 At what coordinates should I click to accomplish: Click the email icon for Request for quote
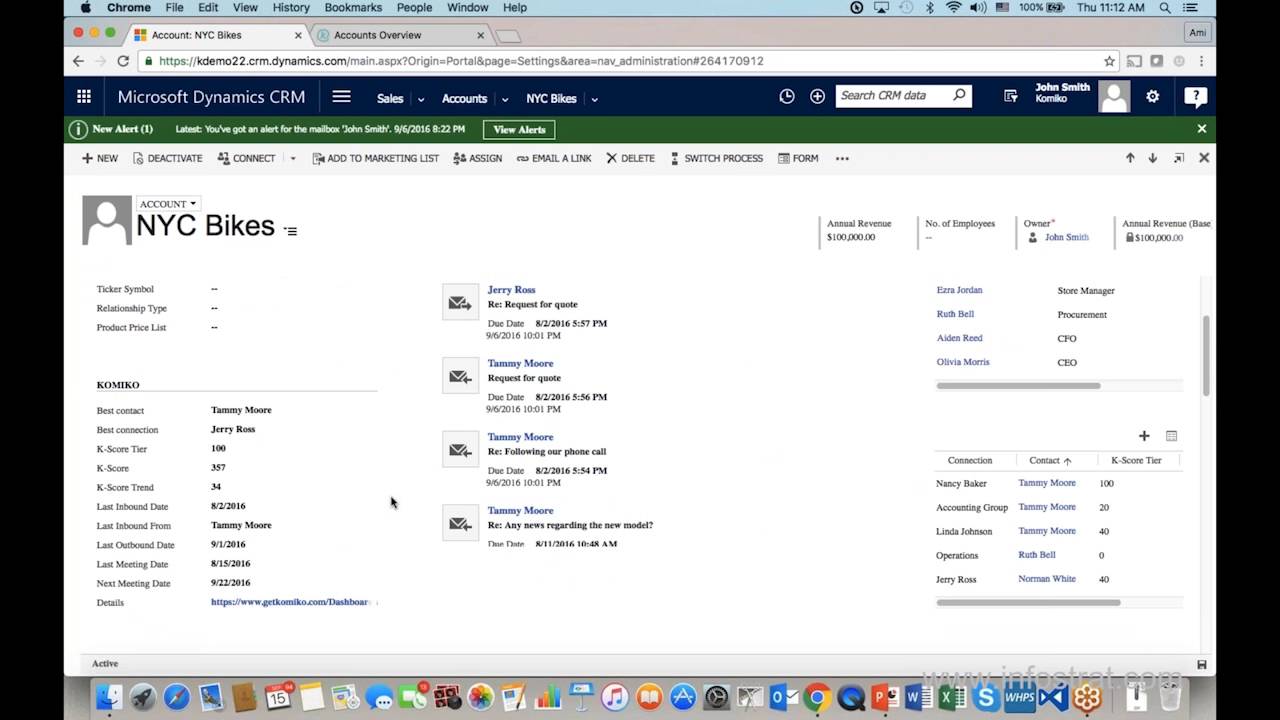pos(461,376)
